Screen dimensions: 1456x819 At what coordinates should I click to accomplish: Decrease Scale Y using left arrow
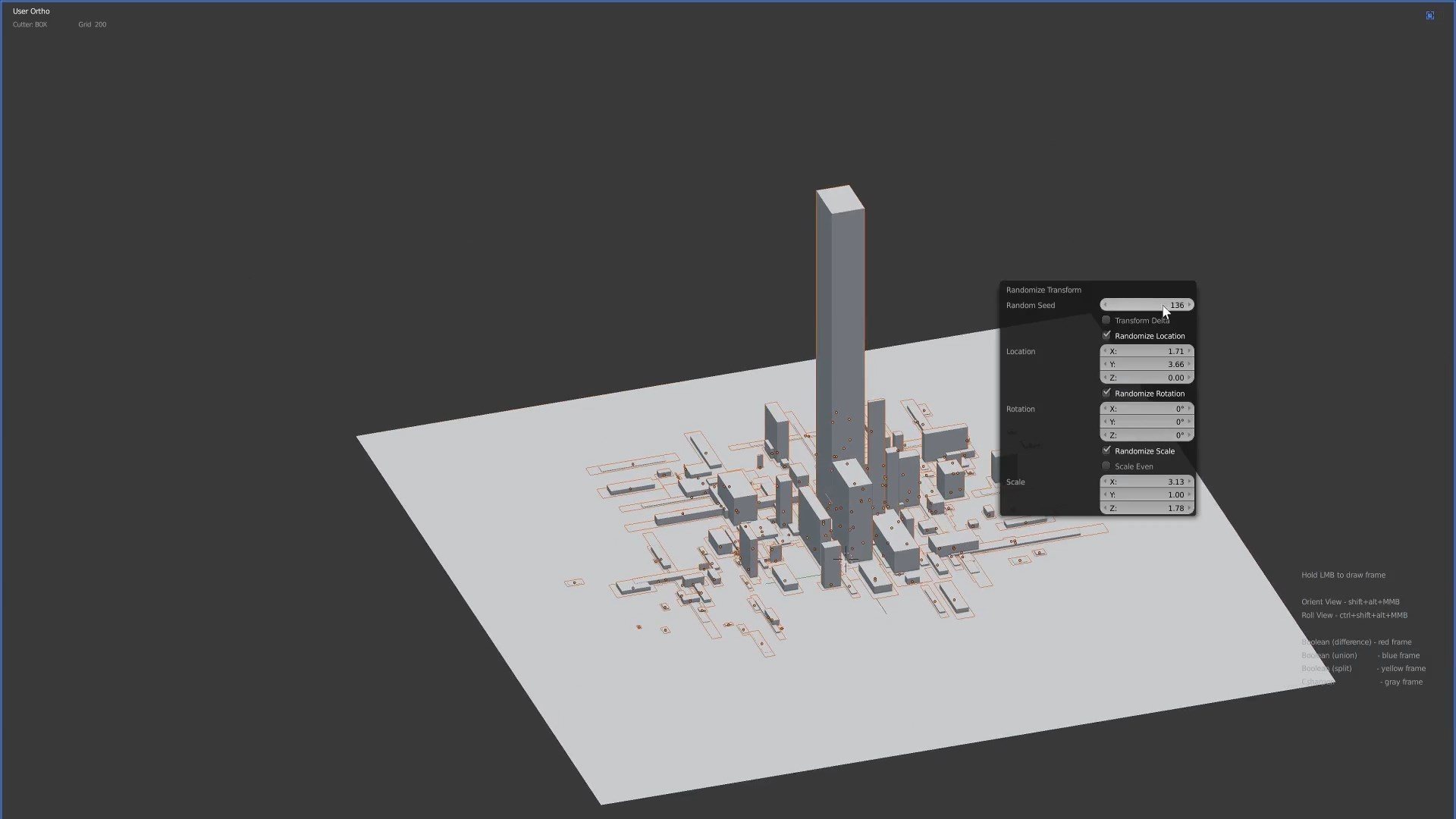point(1105,494)
